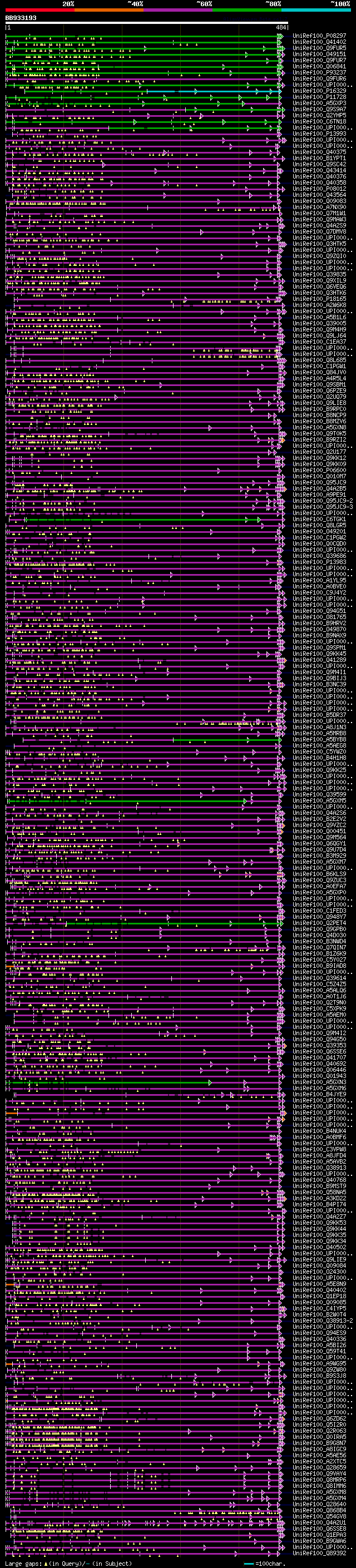Select hit label UniRef100_Q9S9A7
This screenshot has height=1568, width=356.
click(x=319, y=109)
